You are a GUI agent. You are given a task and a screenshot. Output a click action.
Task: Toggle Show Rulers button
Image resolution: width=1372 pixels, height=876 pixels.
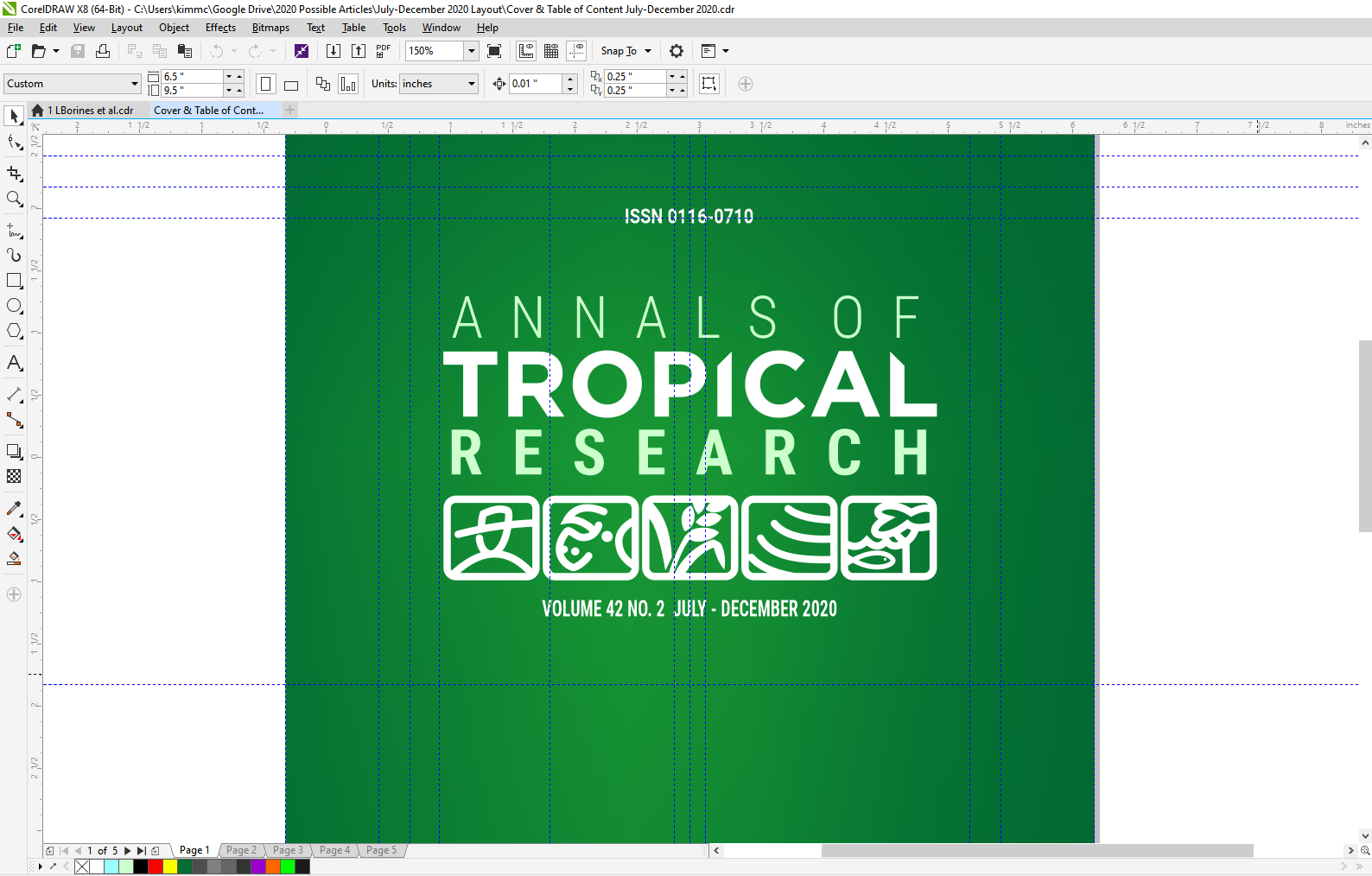pos(526,51)
